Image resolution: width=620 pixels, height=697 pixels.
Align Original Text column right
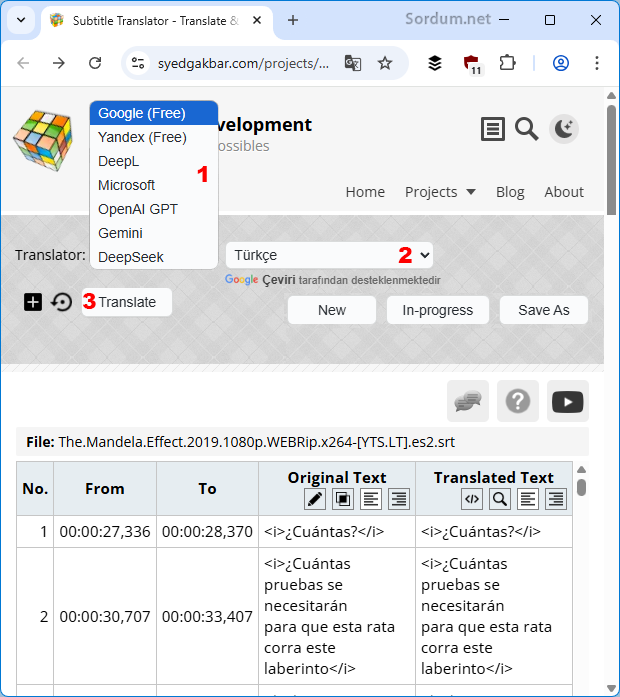[399, 499]
